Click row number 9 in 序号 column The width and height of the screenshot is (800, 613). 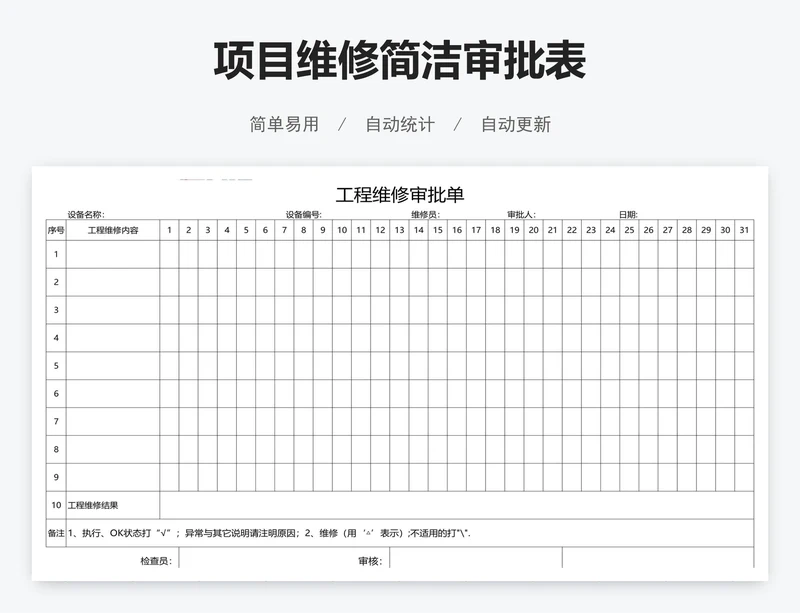click(56, 477)
